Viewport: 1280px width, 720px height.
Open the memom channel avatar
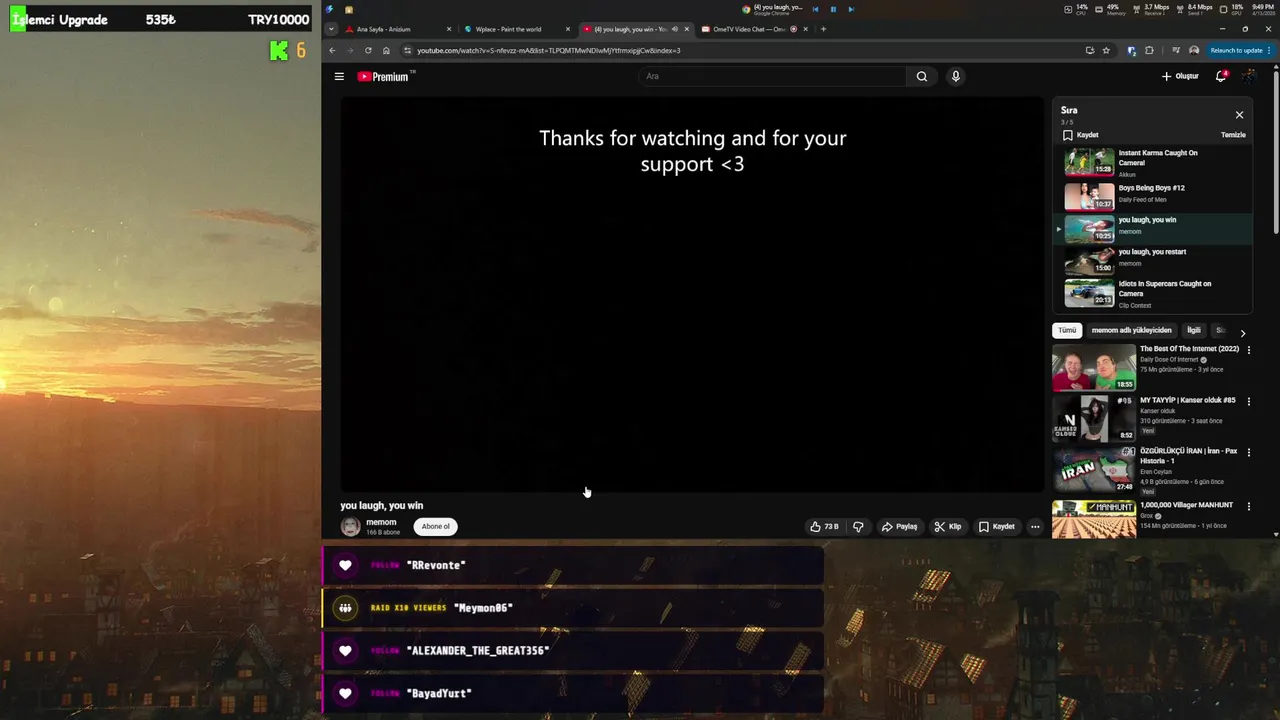[x=350, y=526]
